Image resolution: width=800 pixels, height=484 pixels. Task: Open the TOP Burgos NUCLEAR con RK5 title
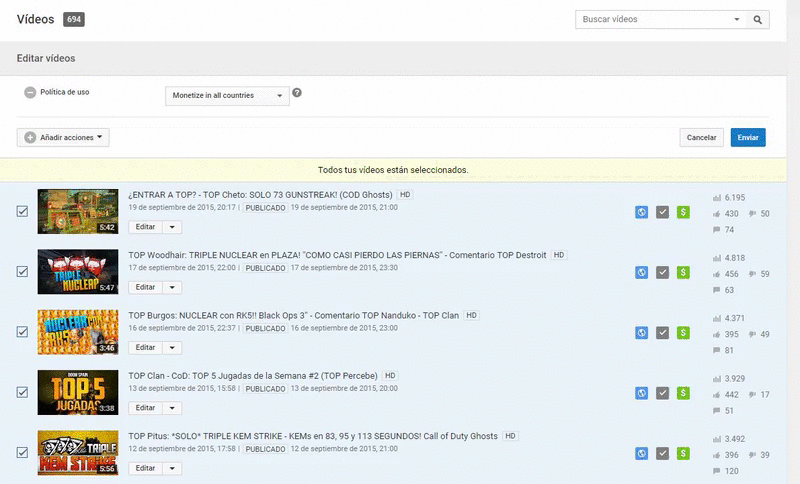coord(293,315)
